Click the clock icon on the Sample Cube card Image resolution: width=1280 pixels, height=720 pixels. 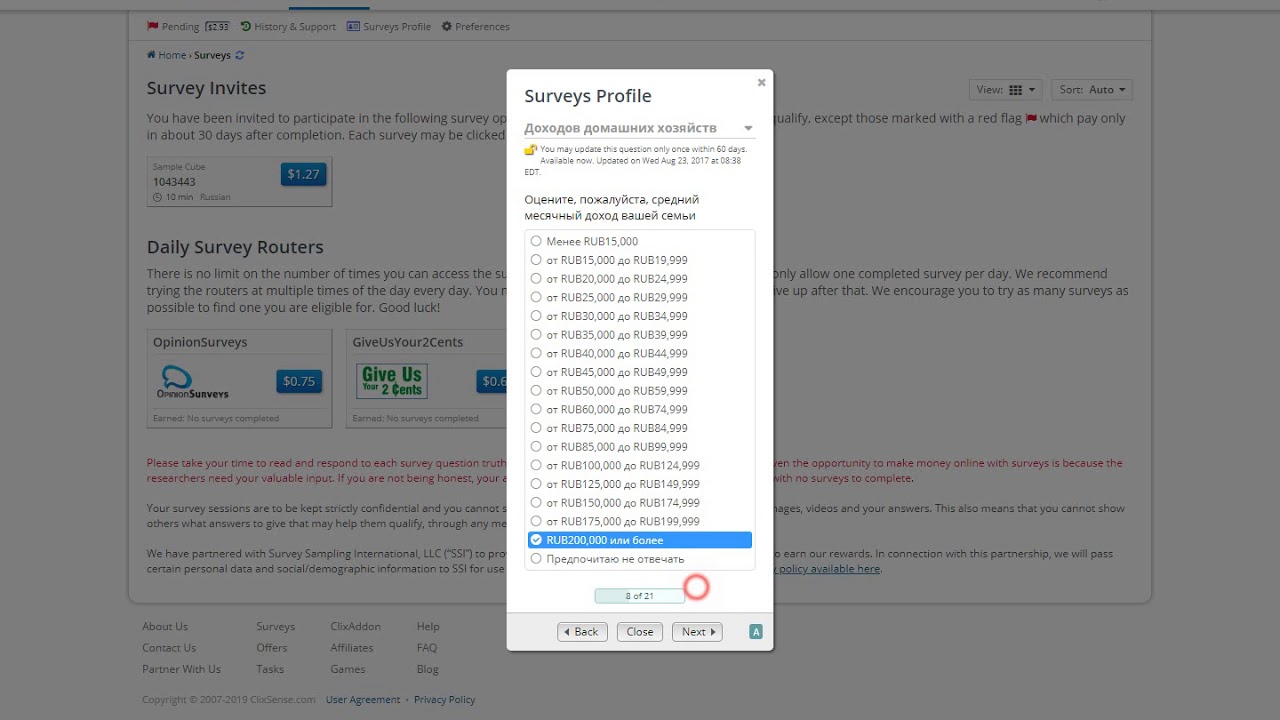point(158,197)
